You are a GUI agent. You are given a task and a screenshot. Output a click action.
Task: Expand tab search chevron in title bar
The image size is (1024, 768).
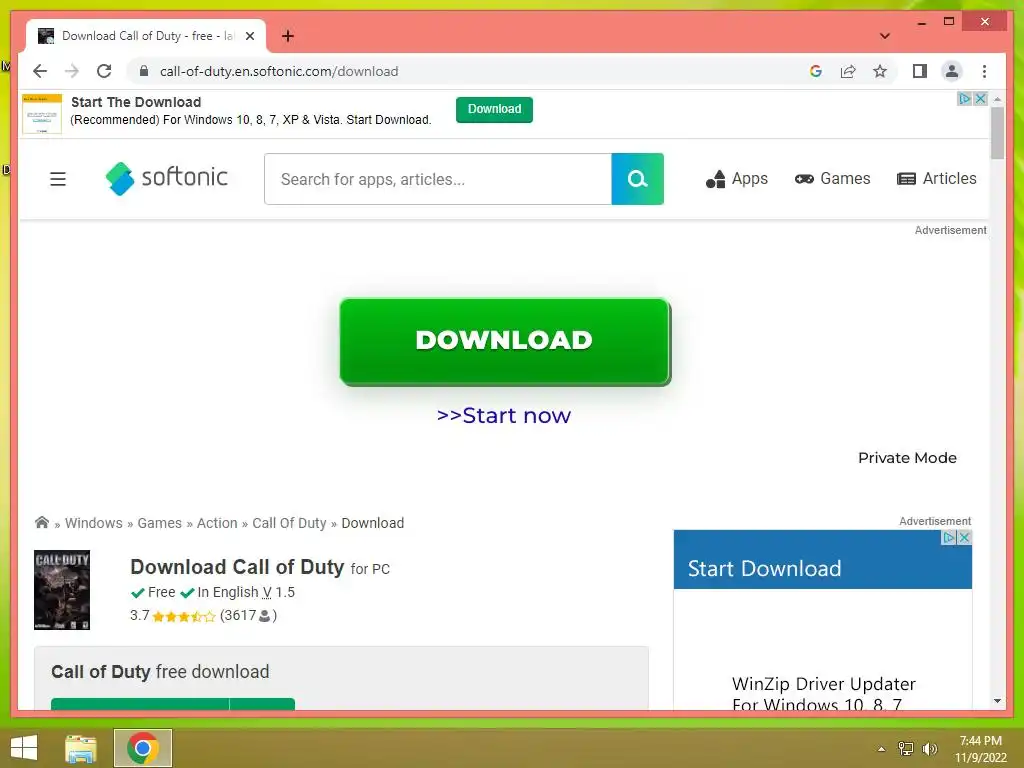tap(884, 36)
